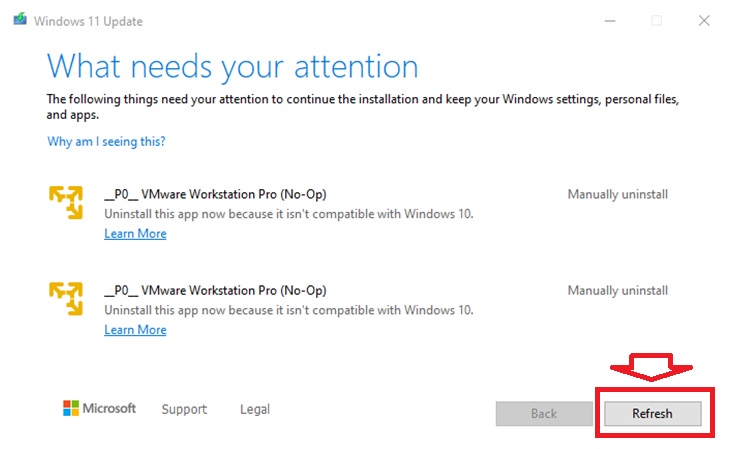The image size is (730, 449).
Task: Close the Windows 11 Update window
Action: point(704,20)
